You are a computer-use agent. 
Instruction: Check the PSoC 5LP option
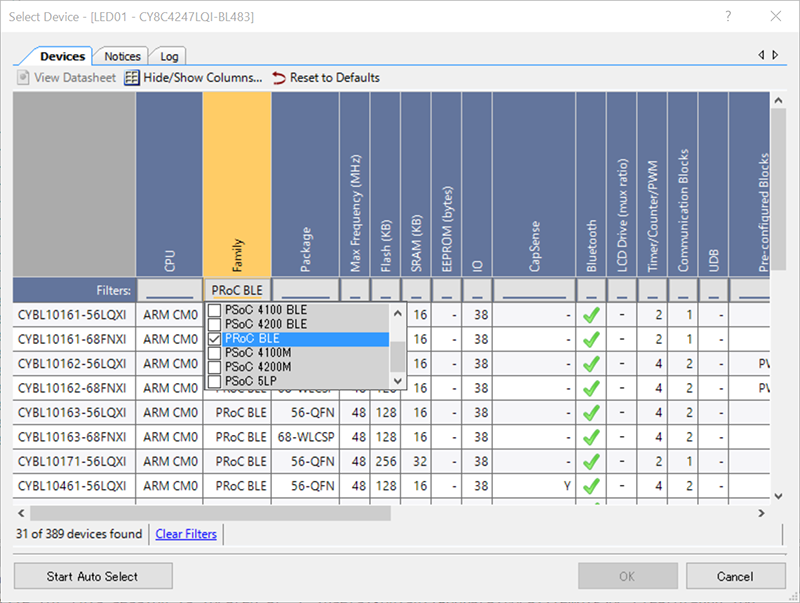(x=215, y=382)
